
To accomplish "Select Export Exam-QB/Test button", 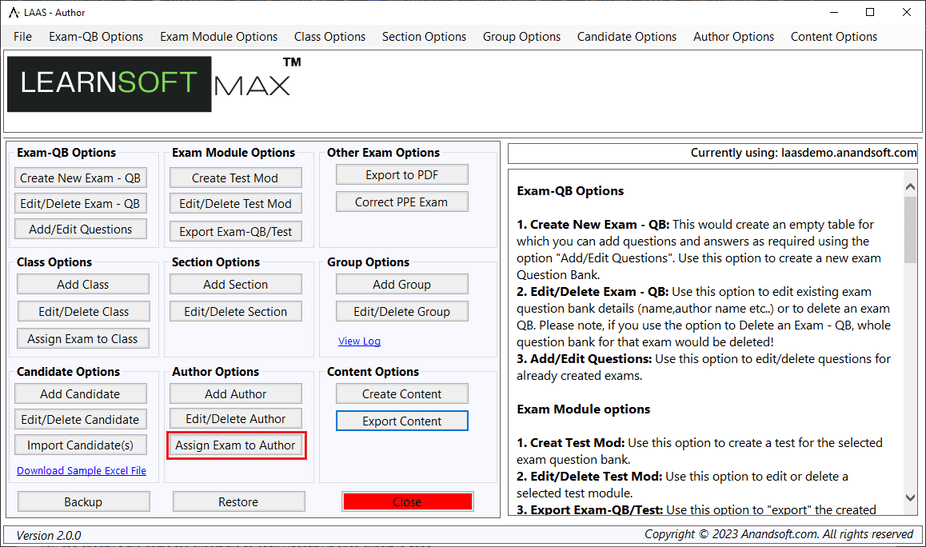I will (x=235, y=232).
